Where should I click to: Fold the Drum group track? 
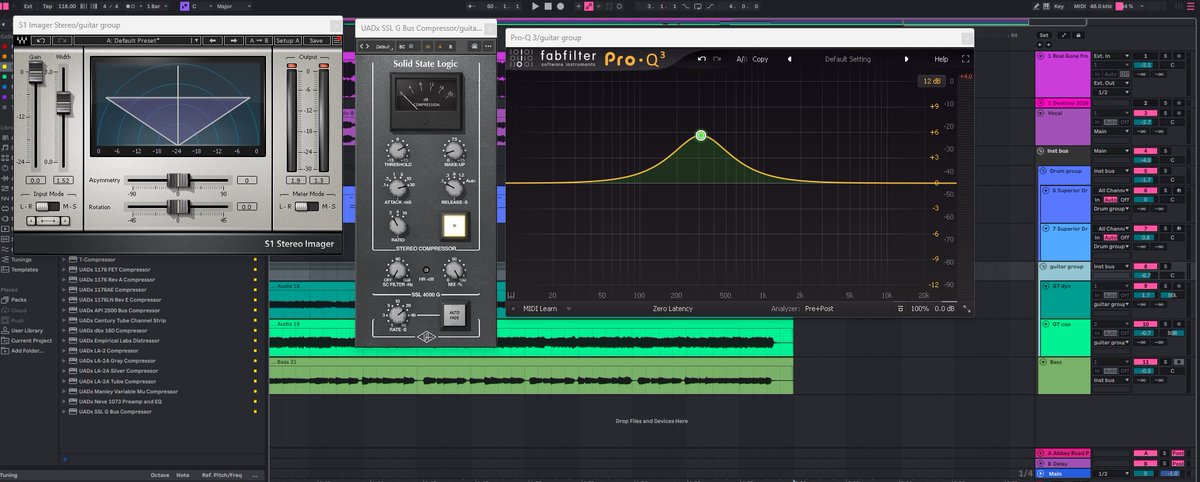coord(1041,171)
